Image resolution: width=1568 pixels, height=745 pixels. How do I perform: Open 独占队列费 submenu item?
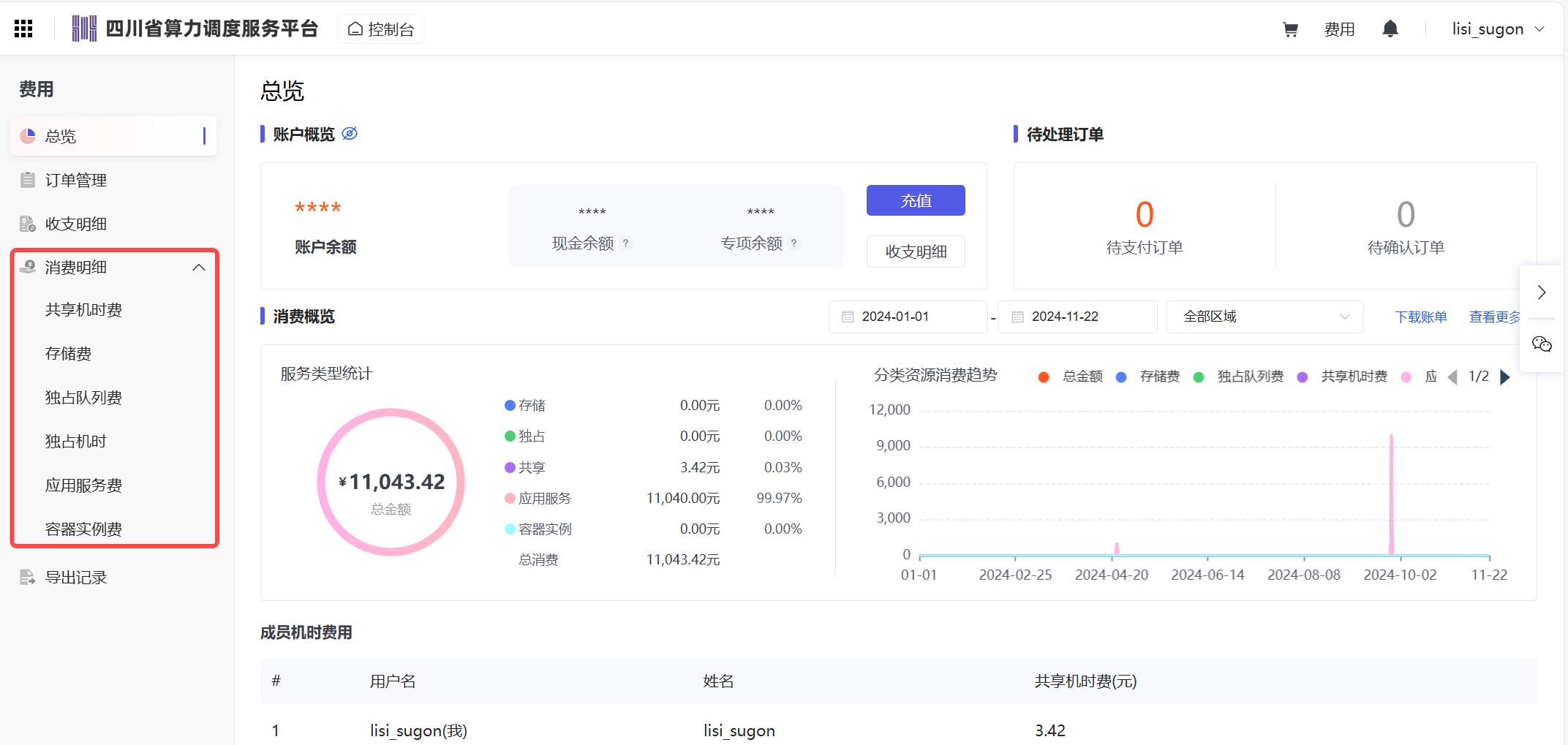tap(83, 398)
